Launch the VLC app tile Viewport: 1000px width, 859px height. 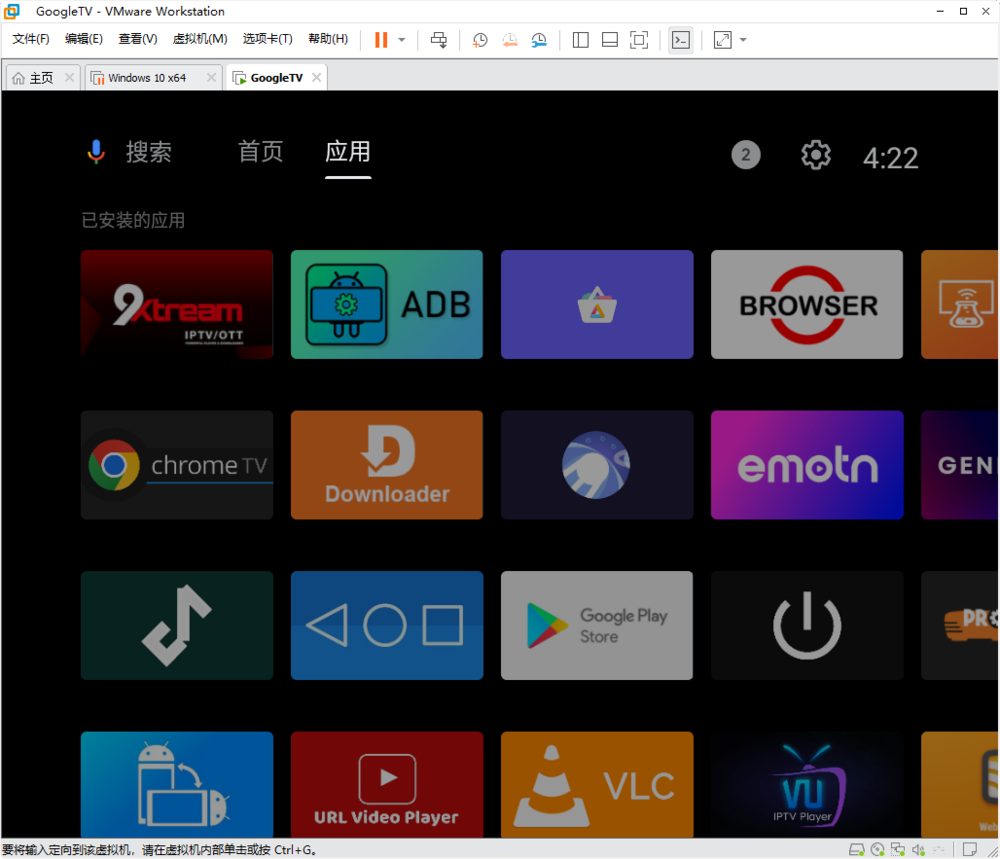pyautogui.click(x=597, y=785)
